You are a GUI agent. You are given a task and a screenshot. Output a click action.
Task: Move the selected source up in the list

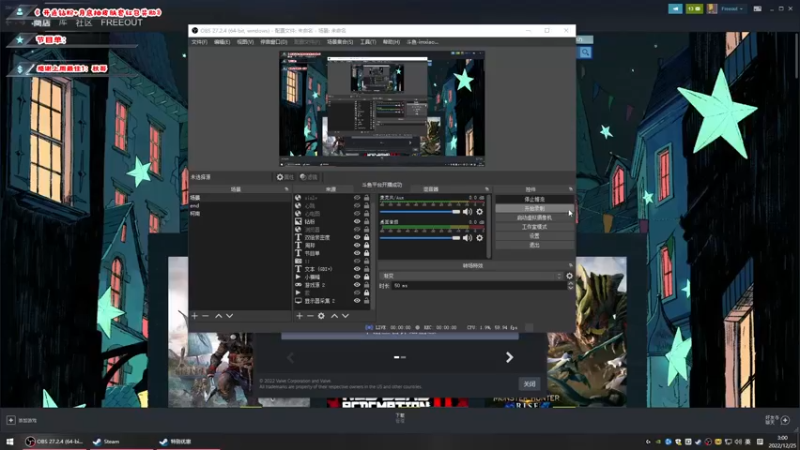[x=334, y=316]
